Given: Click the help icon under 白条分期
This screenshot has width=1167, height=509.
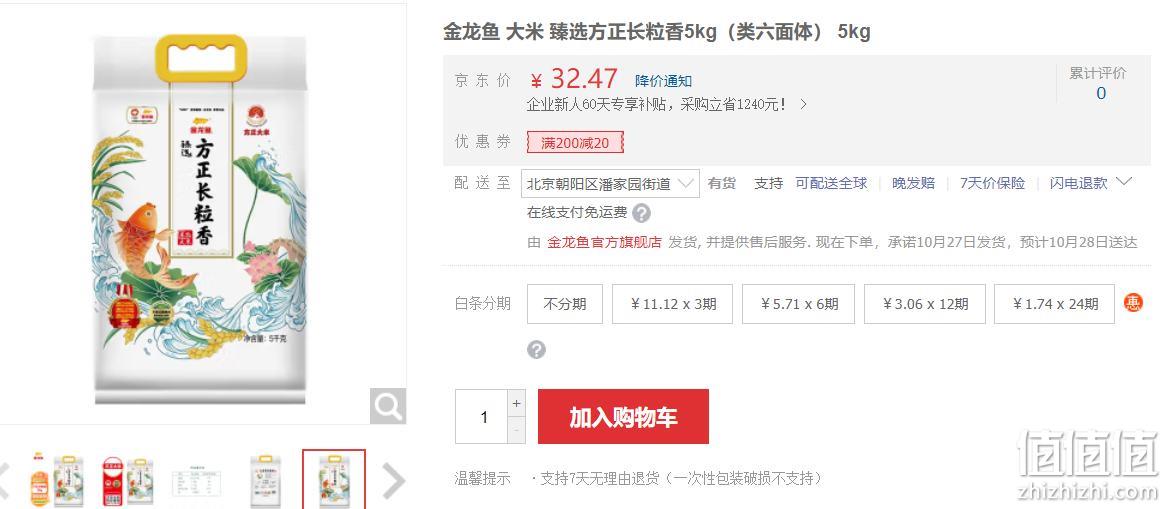Looking at the screenshot, I should click(x=537, y=350).
